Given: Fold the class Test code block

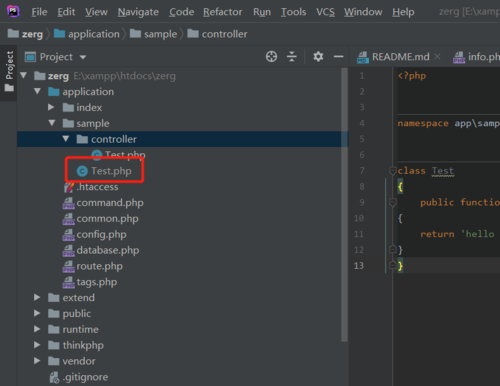Looking at the screenshot, I should [x=393, y=171].
